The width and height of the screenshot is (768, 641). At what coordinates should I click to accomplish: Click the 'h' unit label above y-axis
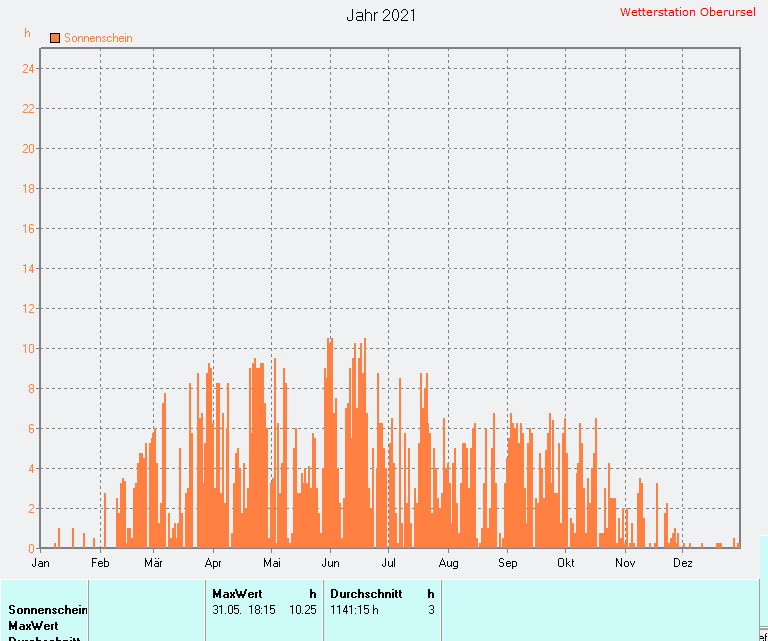click(27, 33)
